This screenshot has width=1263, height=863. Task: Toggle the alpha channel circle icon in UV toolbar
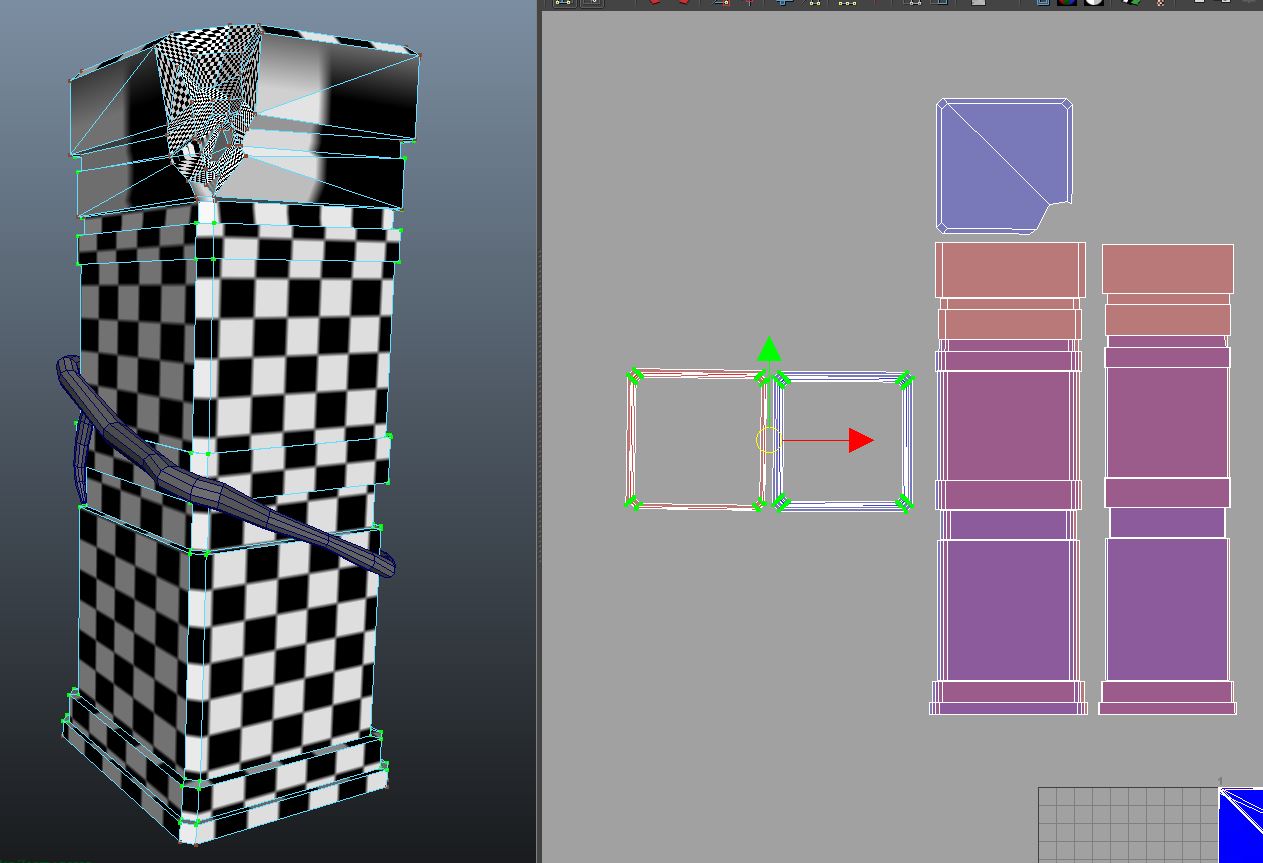(1093, 3)
